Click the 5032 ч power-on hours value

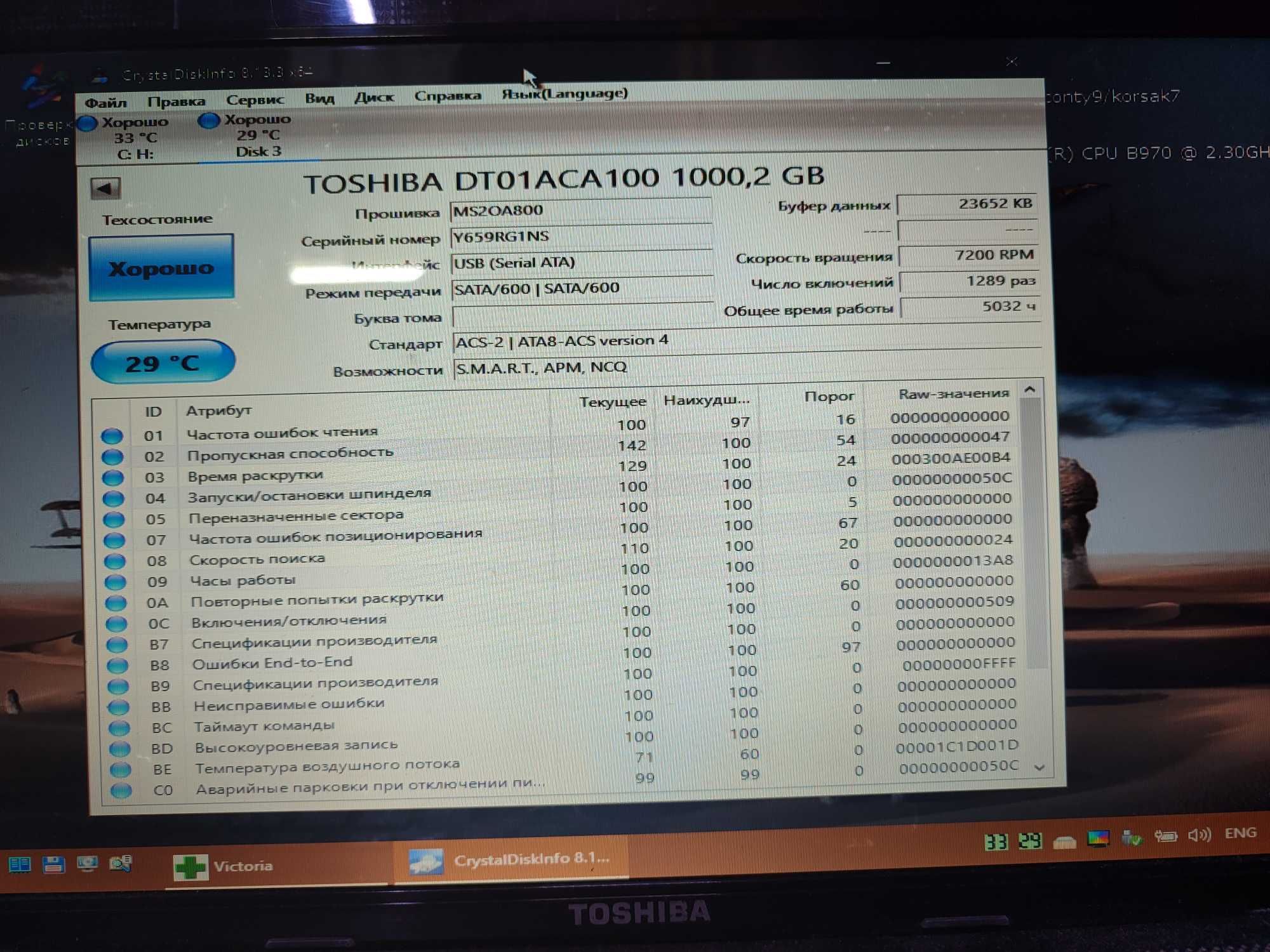pos(970,307)
